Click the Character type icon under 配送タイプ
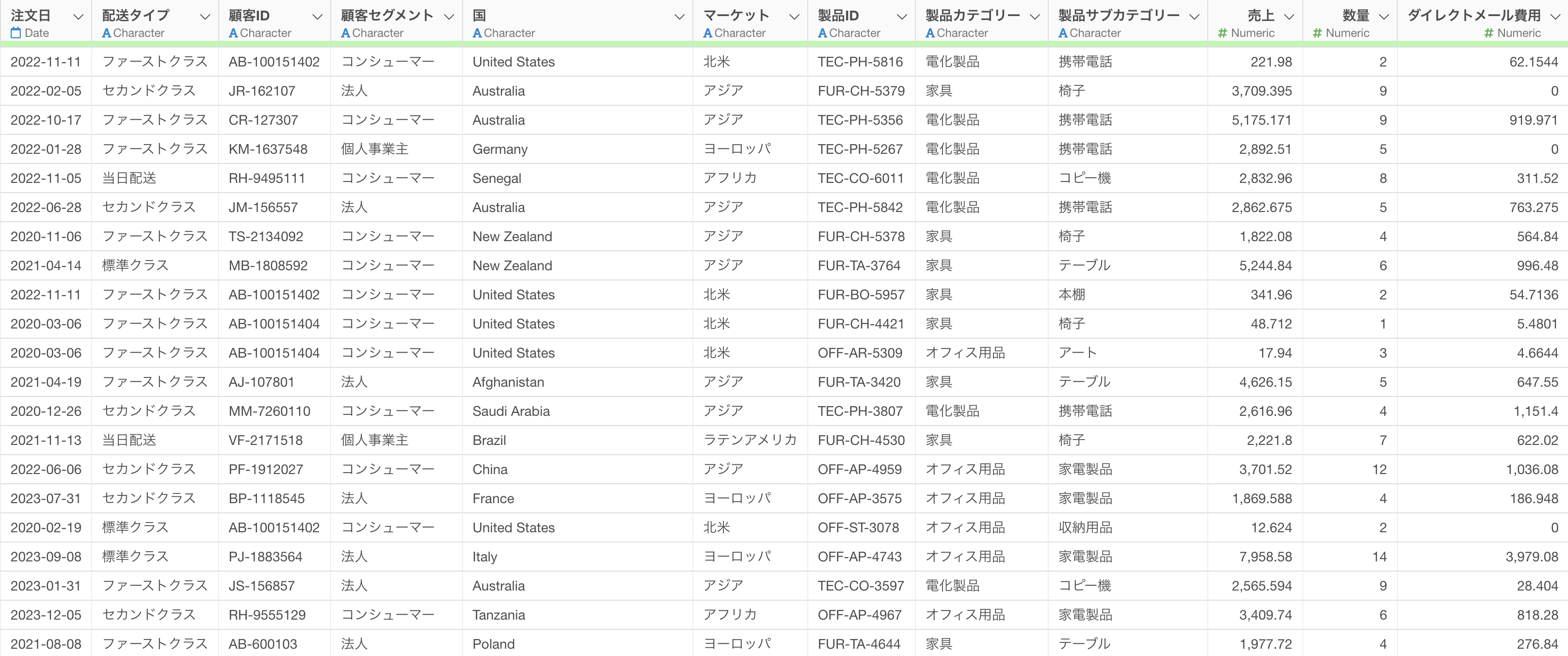The width and height of the screenshot is (1568, 656). coord(107,33)
